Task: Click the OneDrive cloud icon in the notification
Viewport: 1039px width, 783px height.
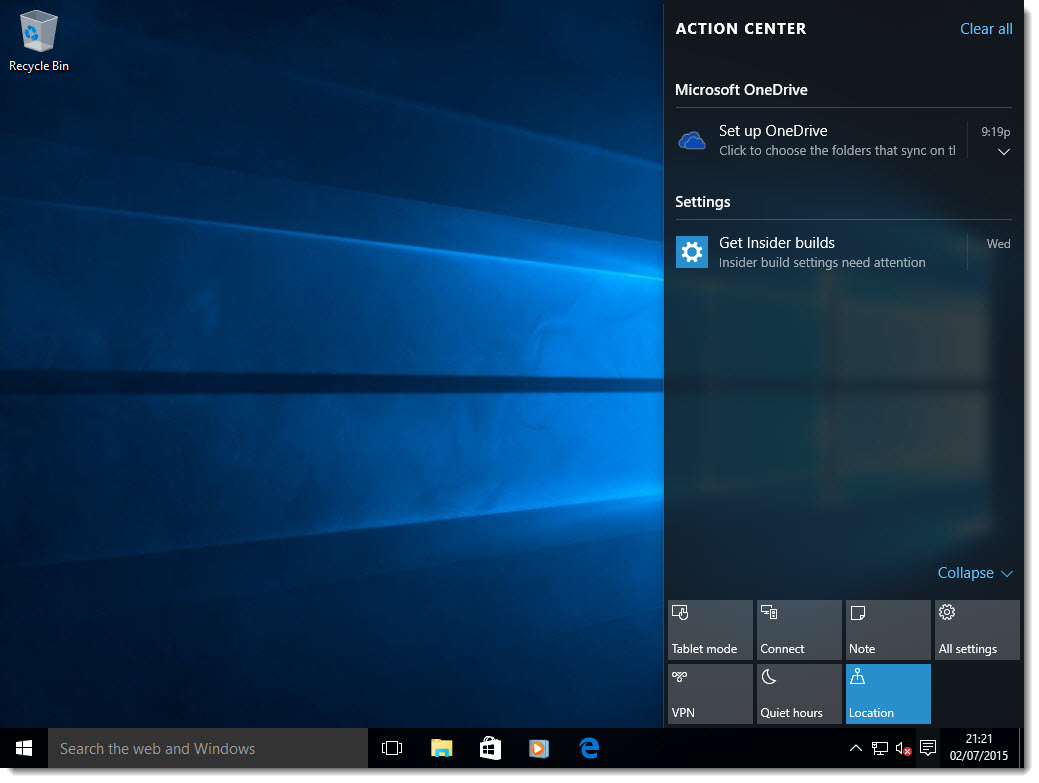Action: [691, 140]
